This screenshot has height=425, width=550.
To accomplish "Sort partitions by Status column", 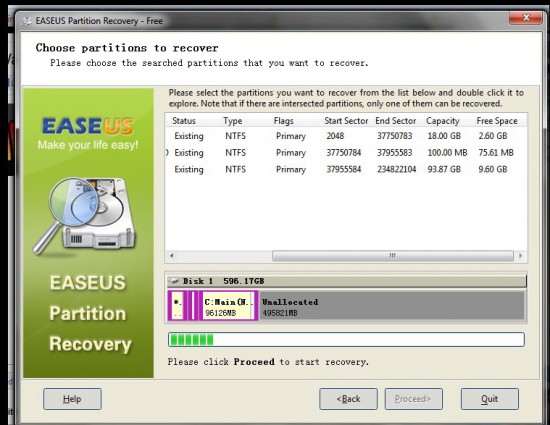I will [x=184, y=121].
